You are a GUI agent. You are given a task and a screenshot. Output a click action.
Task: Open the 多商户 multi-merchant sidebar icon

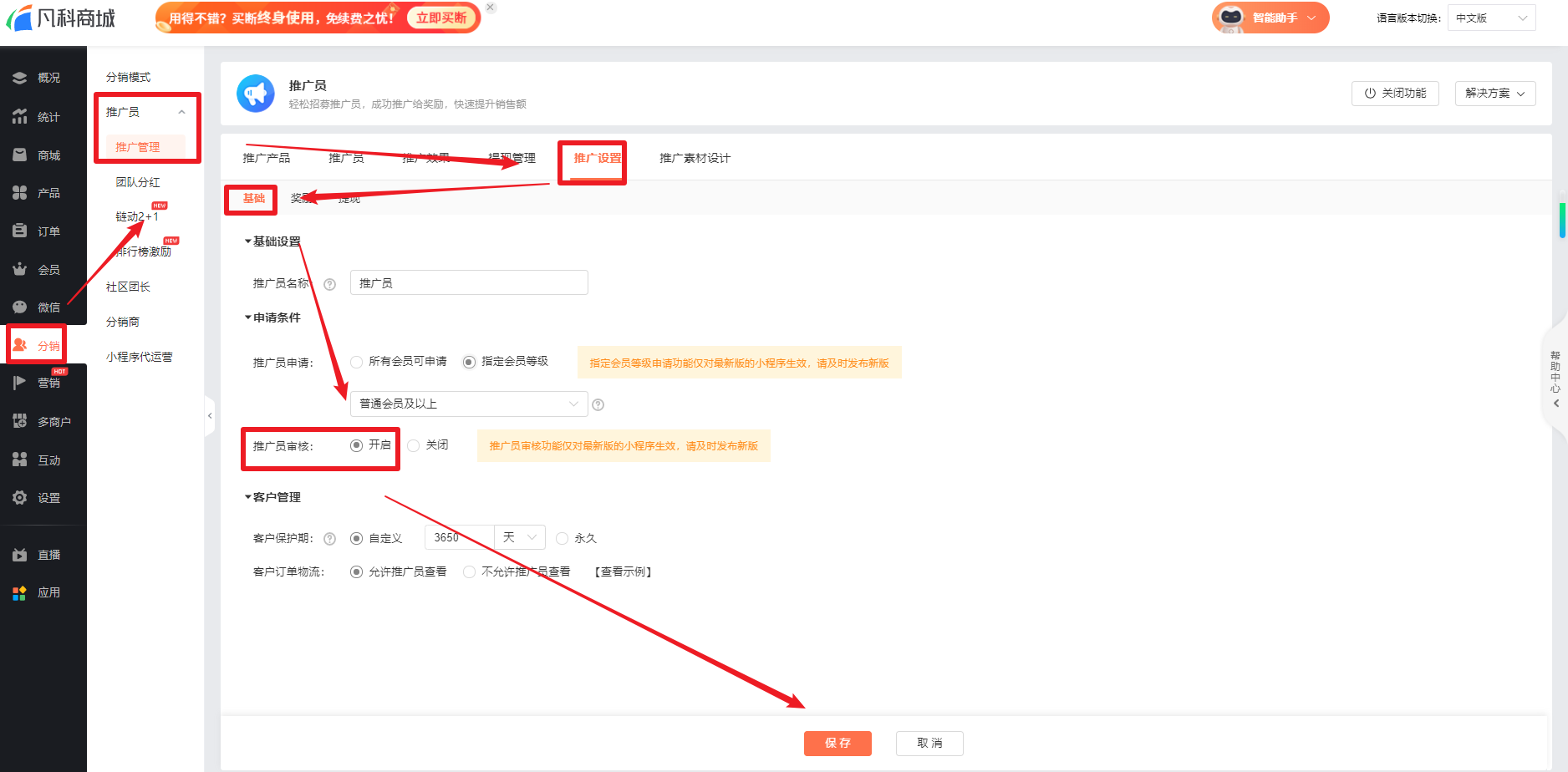[20, 422]
